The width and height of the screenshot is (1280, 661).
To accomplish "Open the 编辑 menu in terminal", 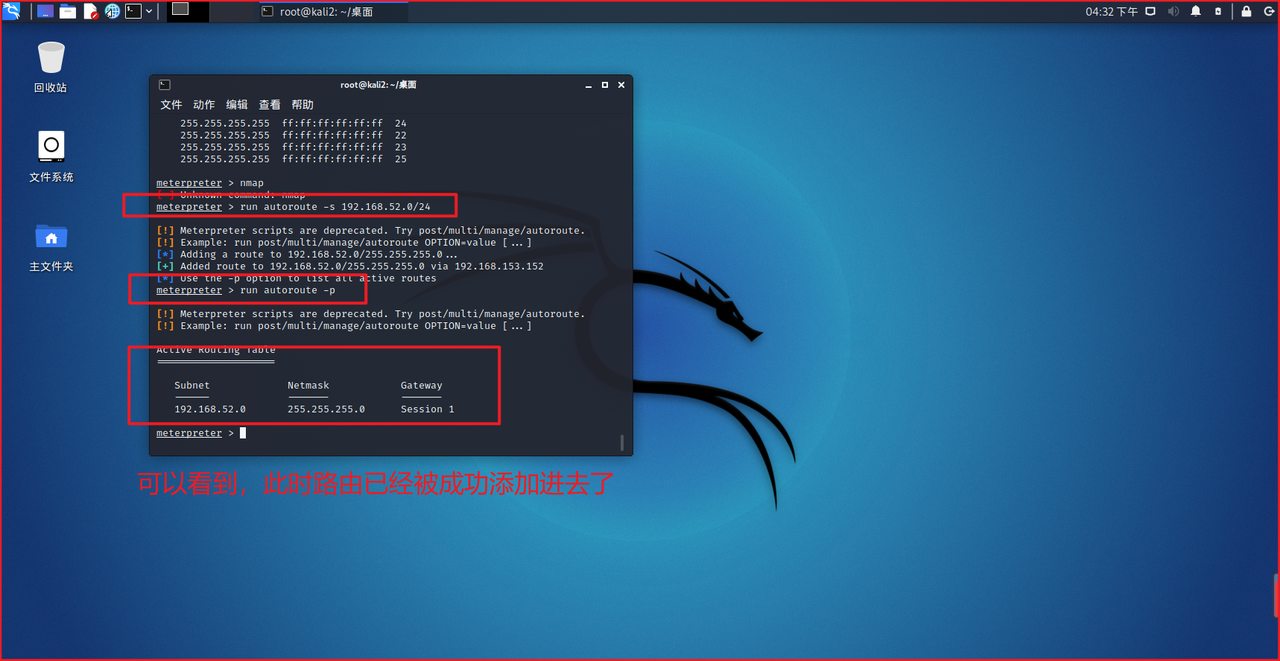I will pos(237,104).
